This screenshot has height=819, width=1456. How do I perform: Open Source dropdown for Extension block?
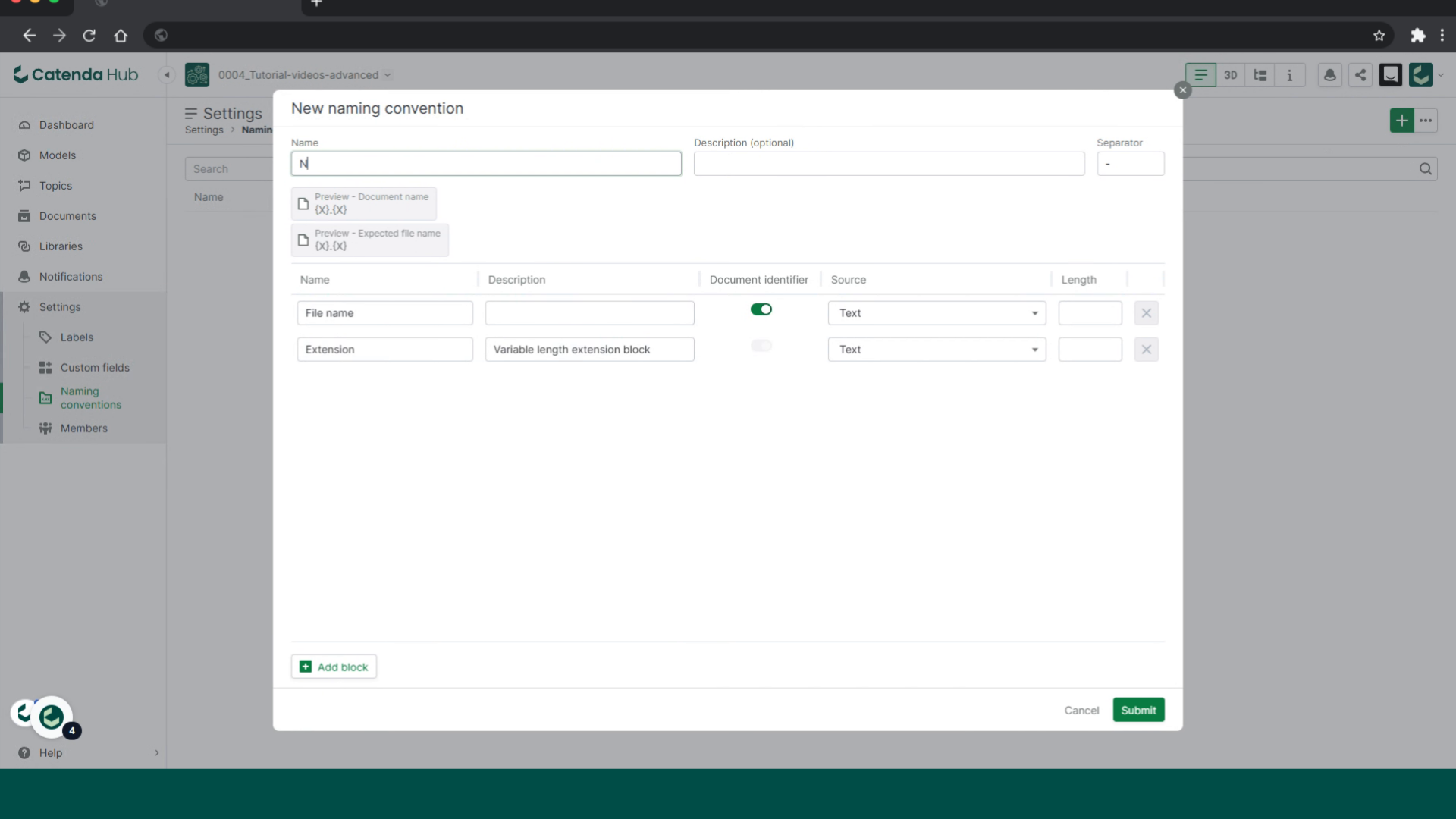(937, 350)
